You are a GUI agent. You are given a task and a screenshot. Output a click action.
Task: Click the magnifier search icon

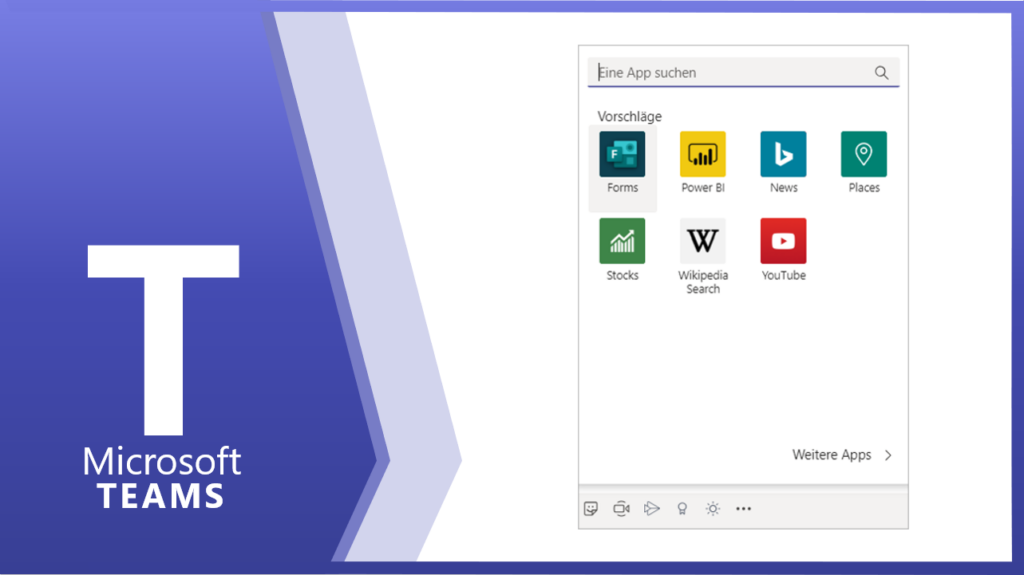point(882,73)
